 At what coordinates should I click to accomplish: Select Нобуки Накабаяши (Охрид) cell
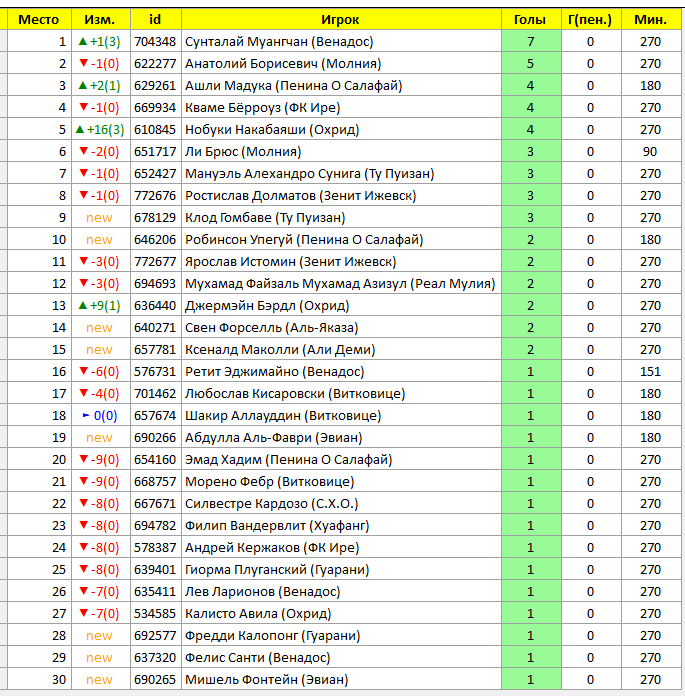(341, 130)
